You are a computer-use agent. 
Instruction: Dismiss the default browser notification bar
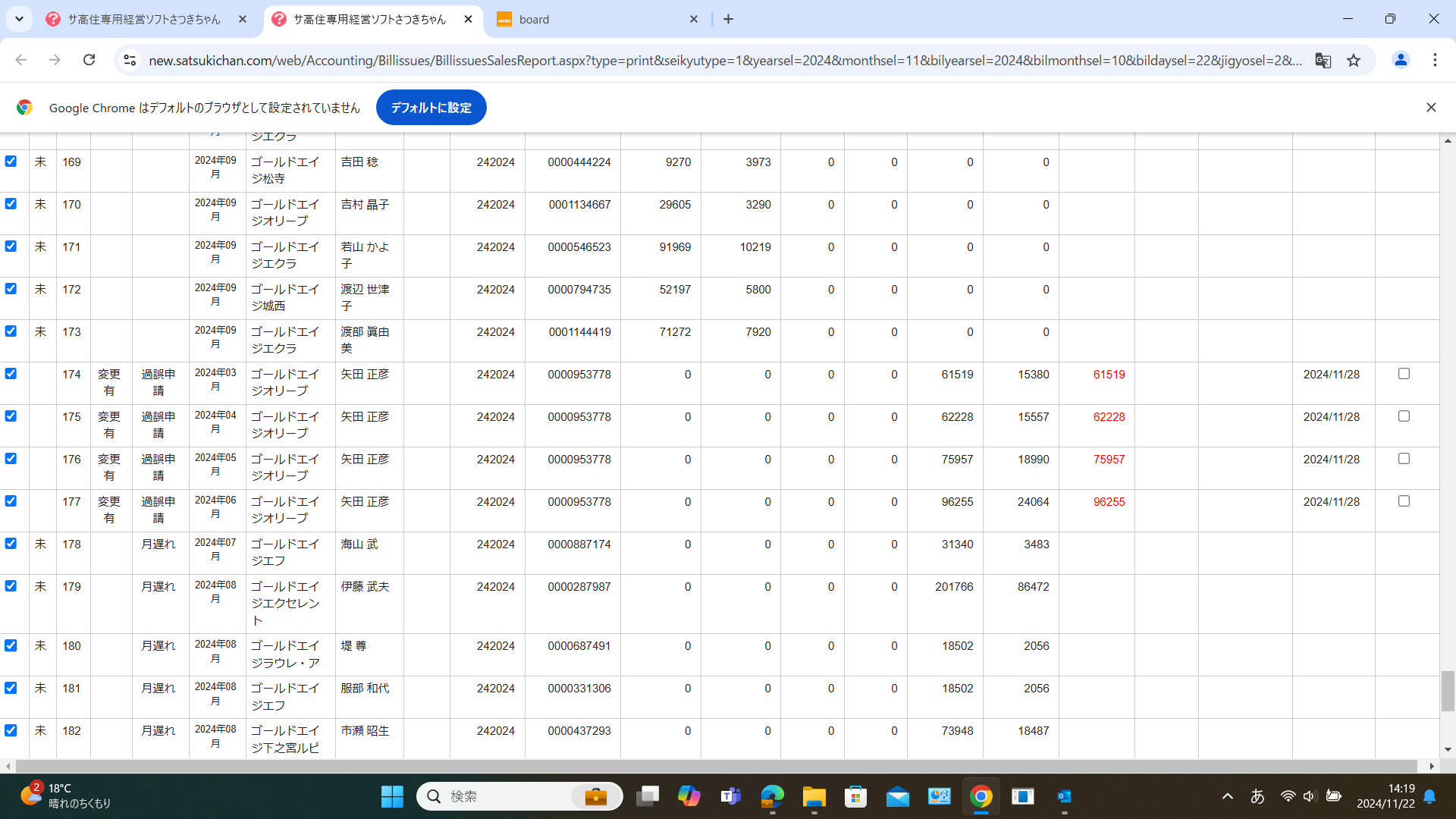[1430, 108]
